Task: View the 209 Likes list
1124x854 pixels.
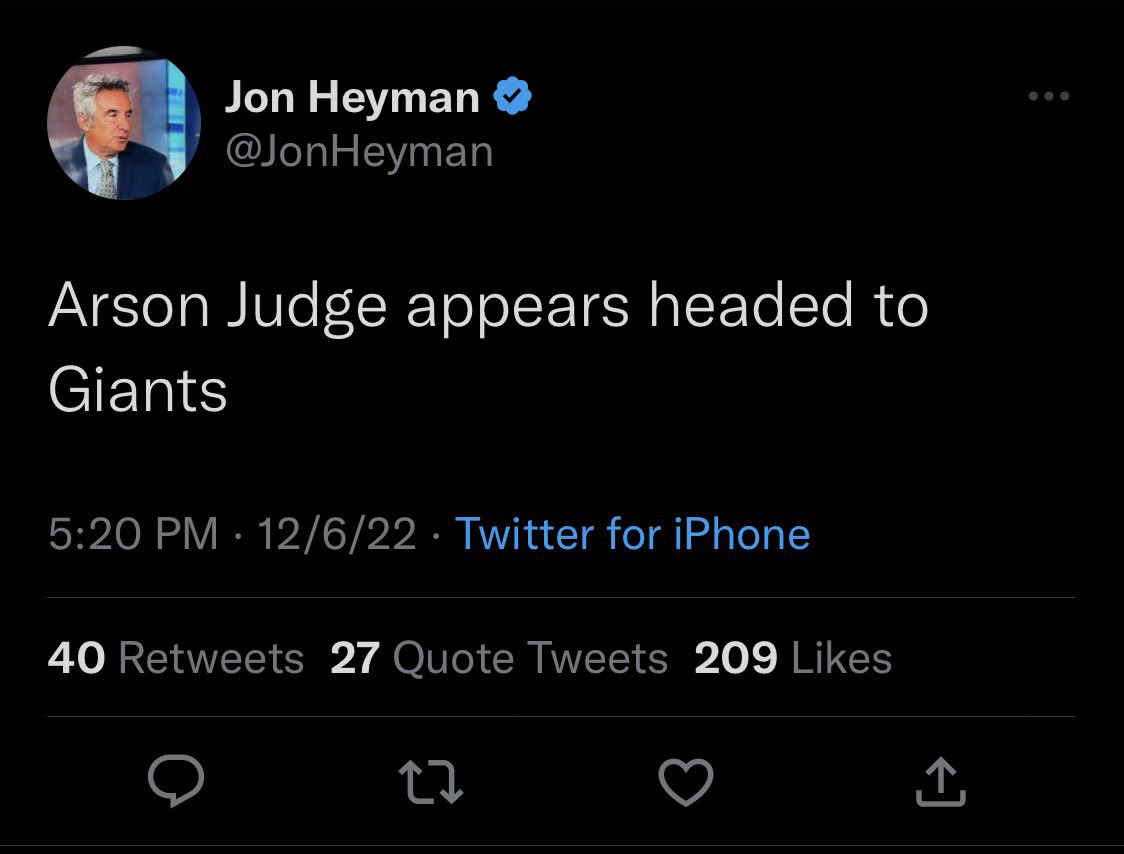Action: pyautogui.click(x=792, y=658)
